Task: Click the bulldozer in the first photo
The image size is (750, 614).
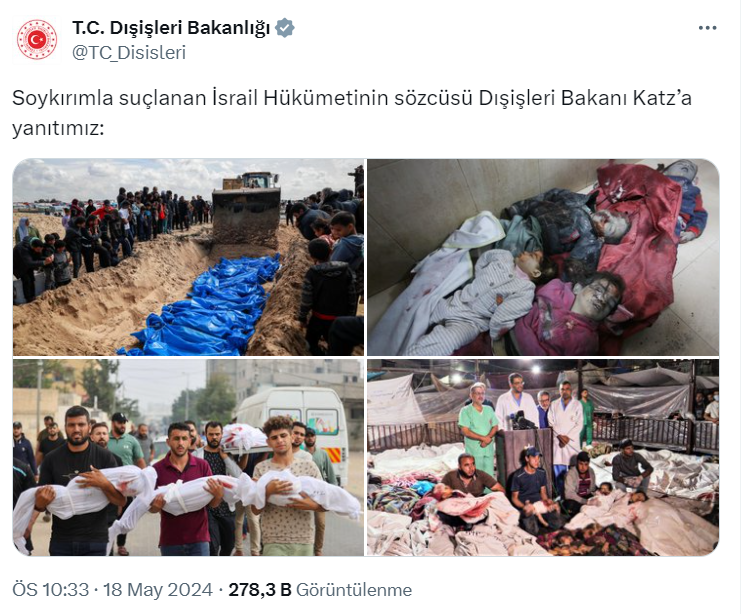Action: tap(247, 208)
